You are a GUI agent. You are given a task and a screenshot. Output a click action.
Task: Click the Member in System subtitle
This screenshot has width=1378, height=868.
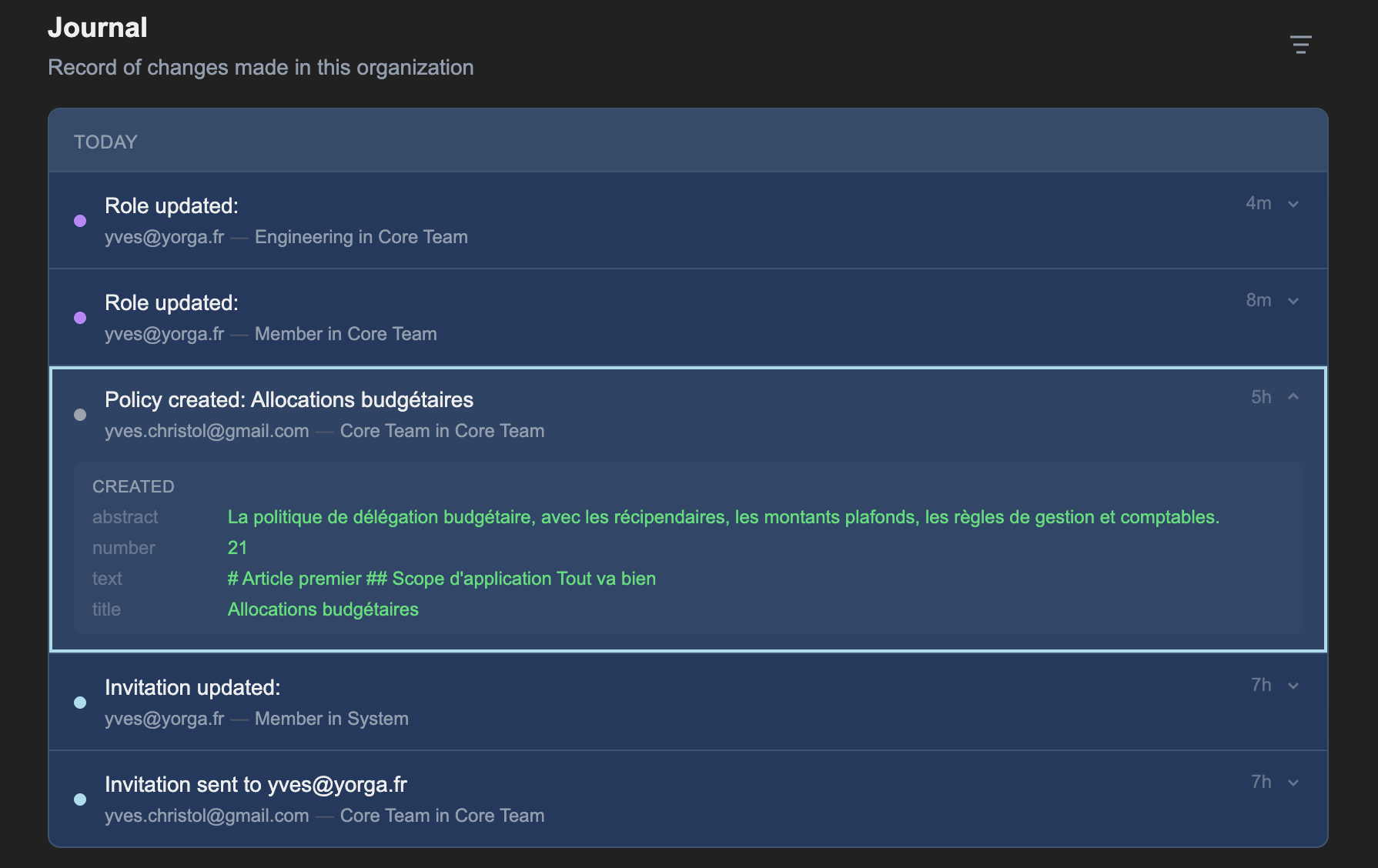pyautogui.click(x=331, y=719)
